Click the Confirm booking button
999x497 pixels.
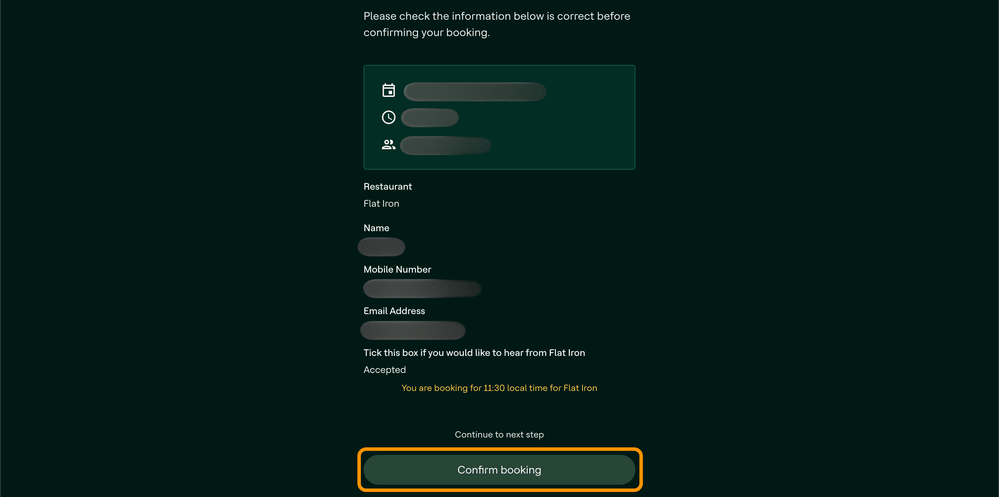coord(499,470)
